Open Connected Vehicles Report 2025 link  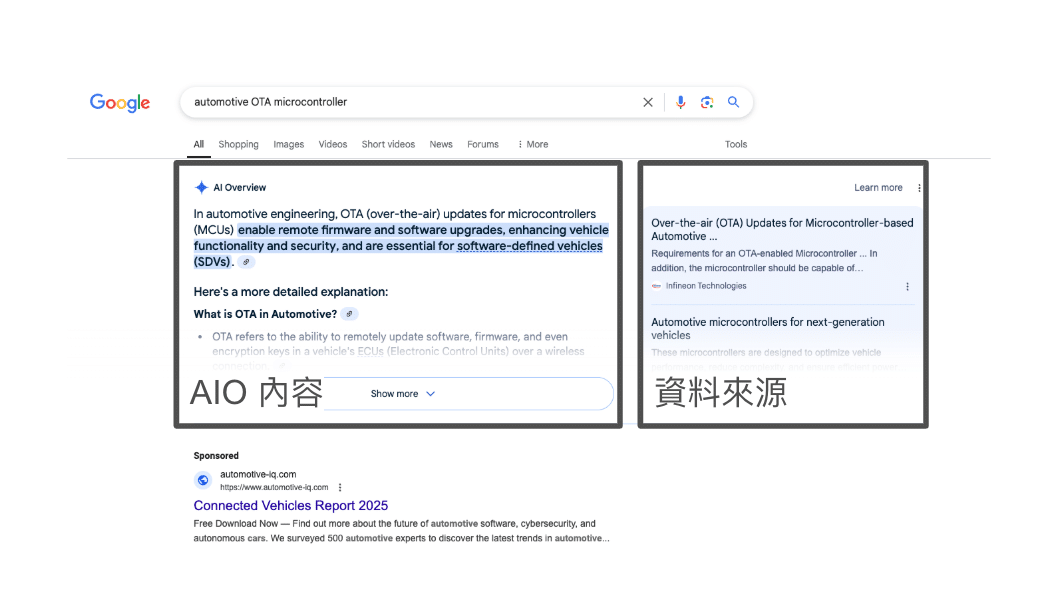[x=291, y=506]
